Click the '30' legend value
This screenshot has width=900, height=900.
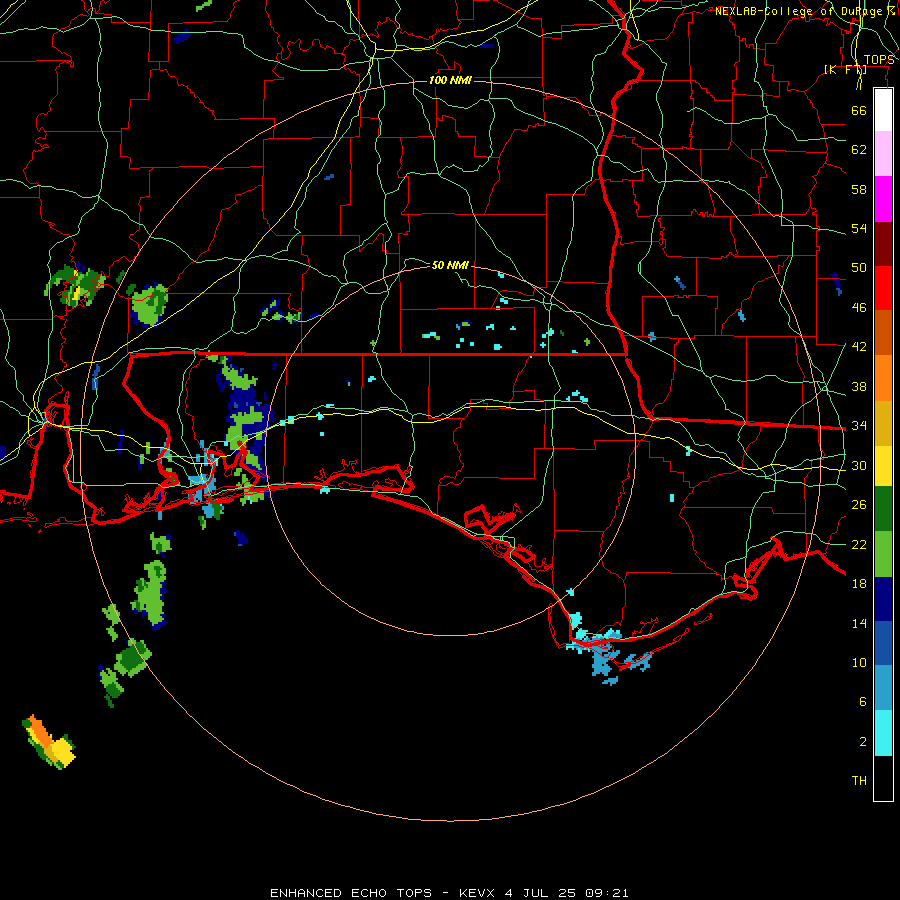point(859,465)
